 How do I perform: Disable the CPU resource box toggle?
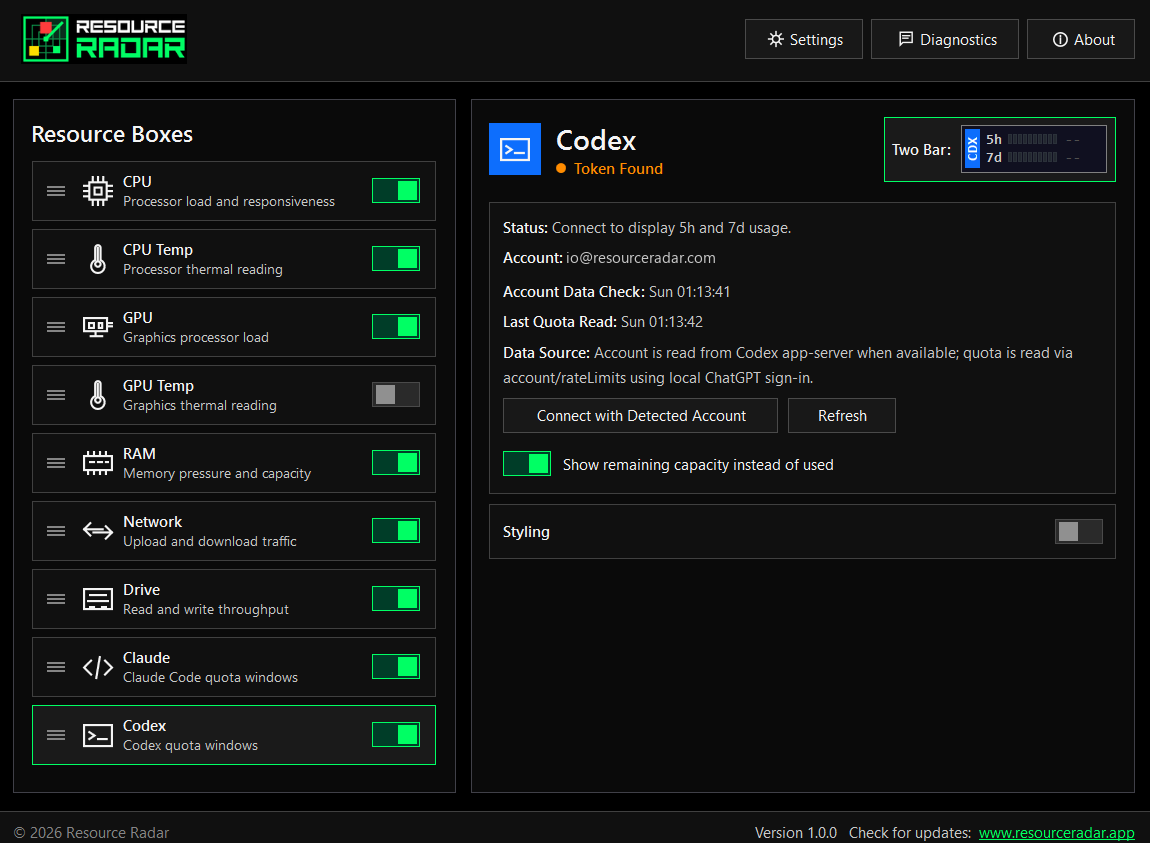(396, 191)
